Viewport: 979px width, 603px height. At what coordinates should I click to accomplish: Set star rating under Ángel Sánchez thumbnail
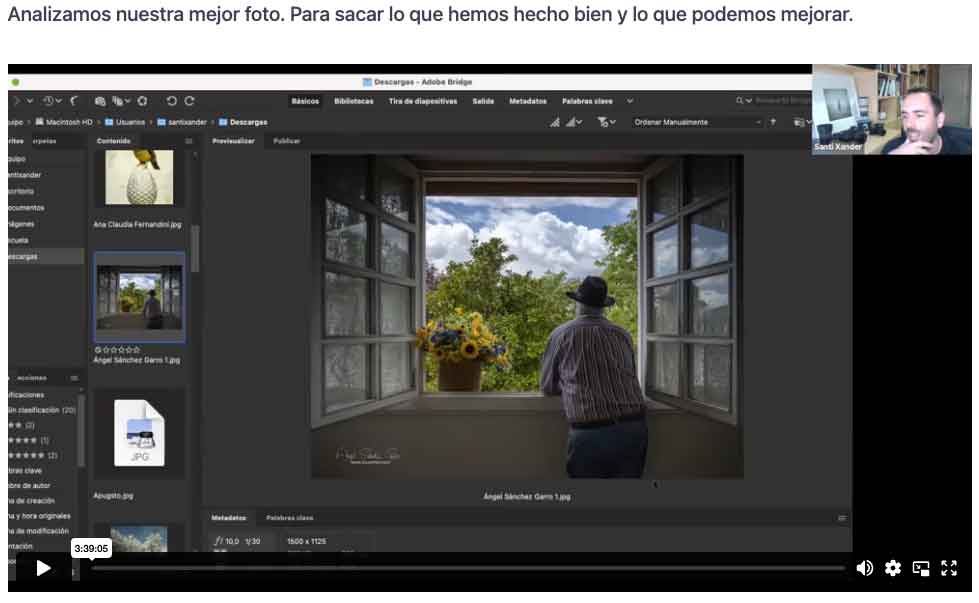(x=117, y=350)
